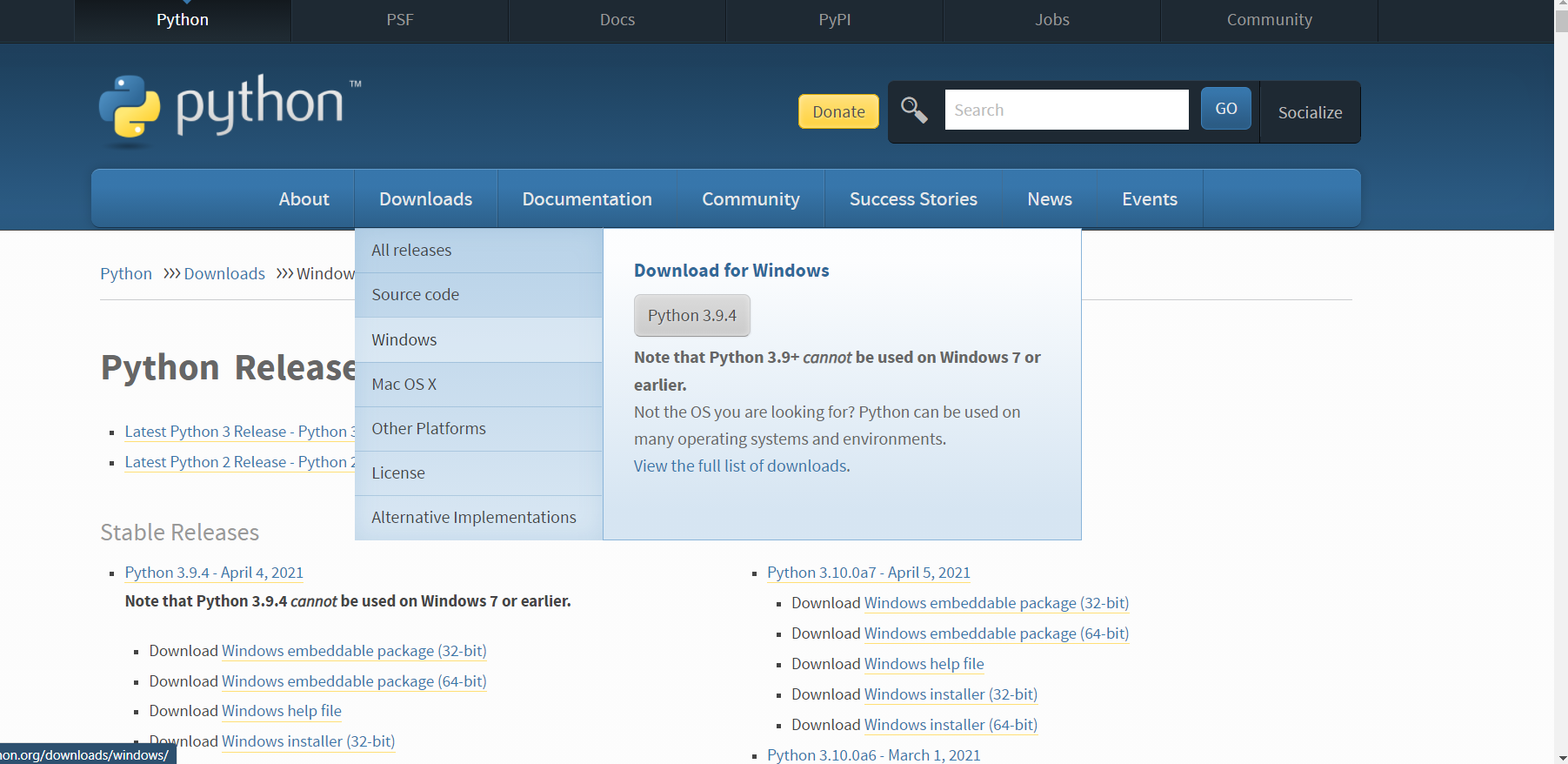Click the GO search button

[x=1226, y=109]
